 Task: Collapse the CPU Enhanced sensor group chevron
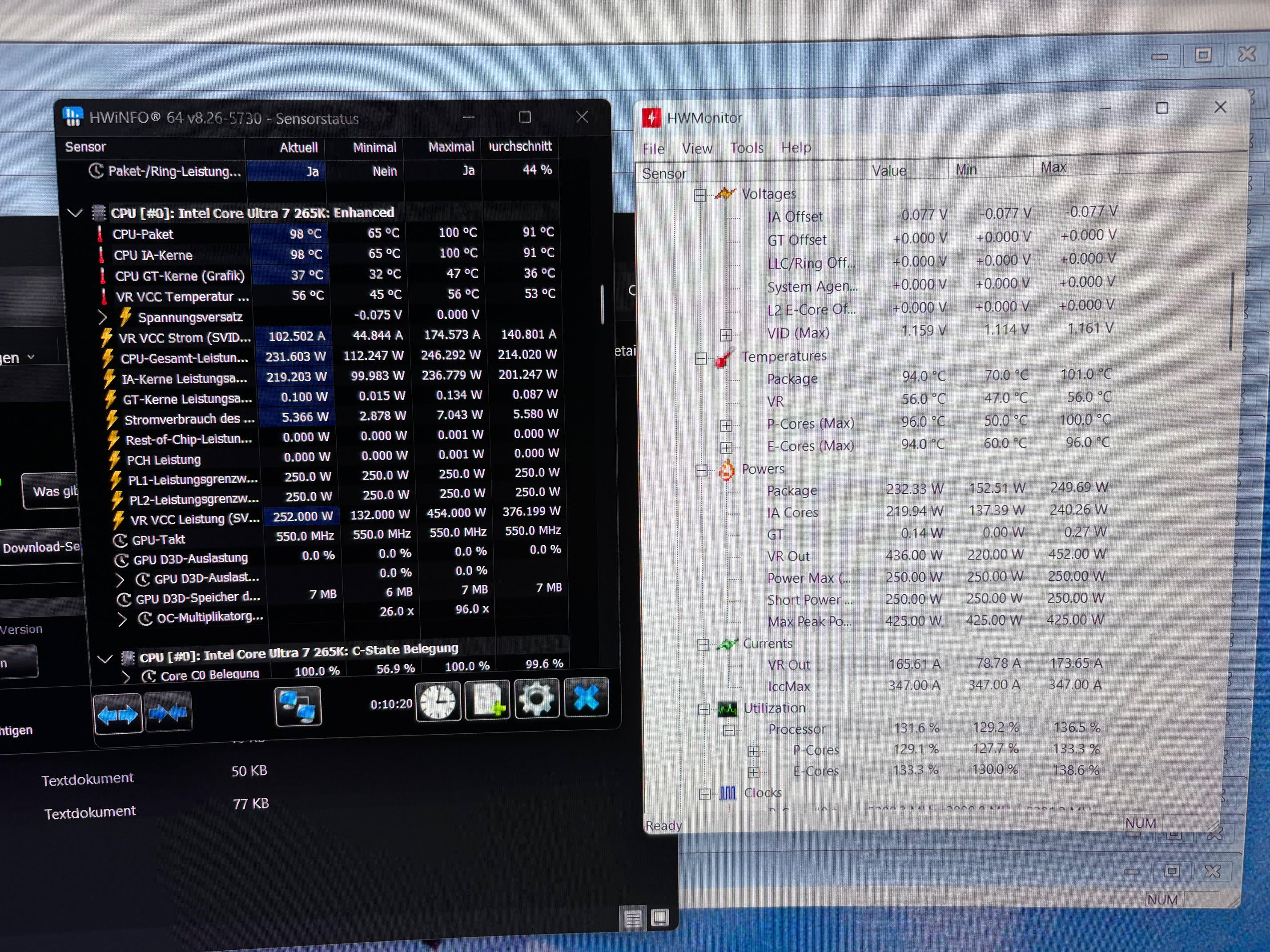tap(75, 213)
